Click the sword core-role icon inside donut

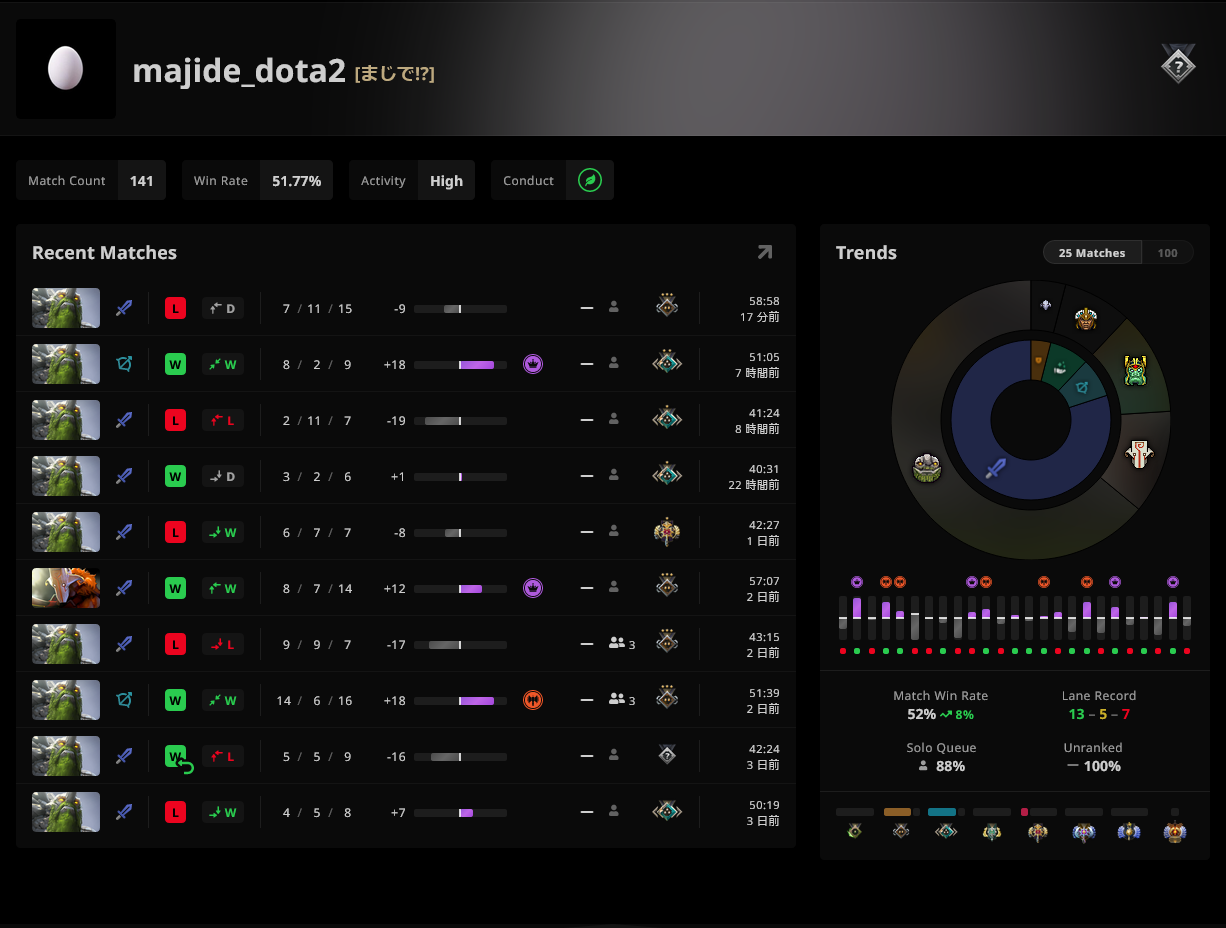[995, 468]
